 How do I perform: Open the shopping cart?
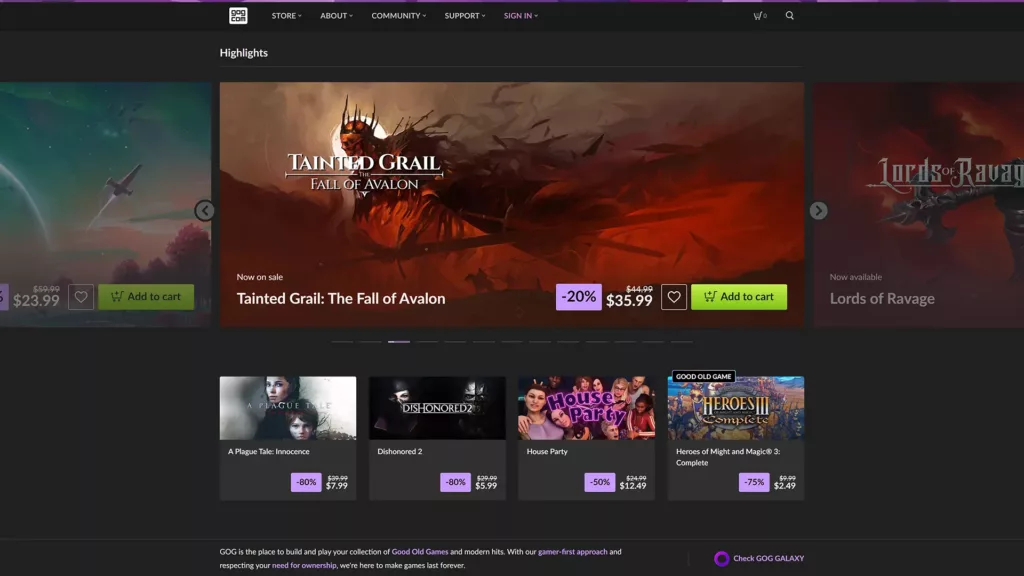pyautogui.click(x=757, y=15)
